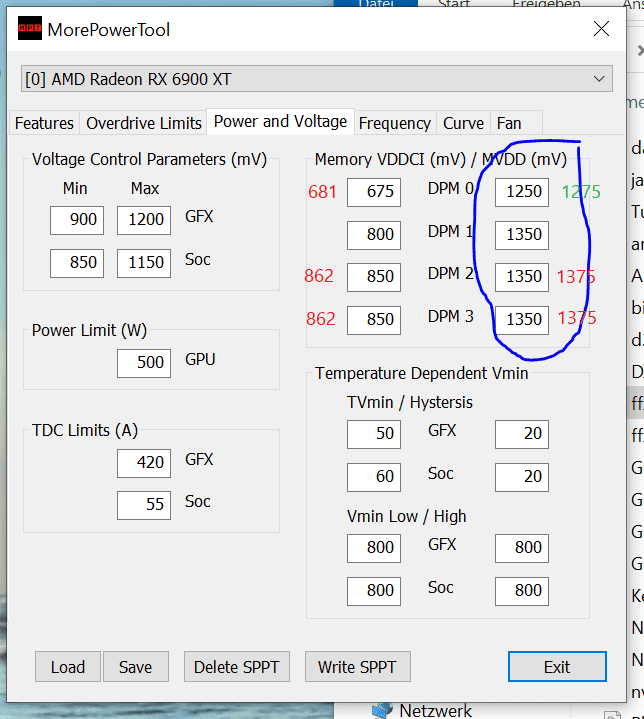Screen dimensions: 644x719
Task: Click the Soc maximum voltage field 1150
Action: [144, 263]
